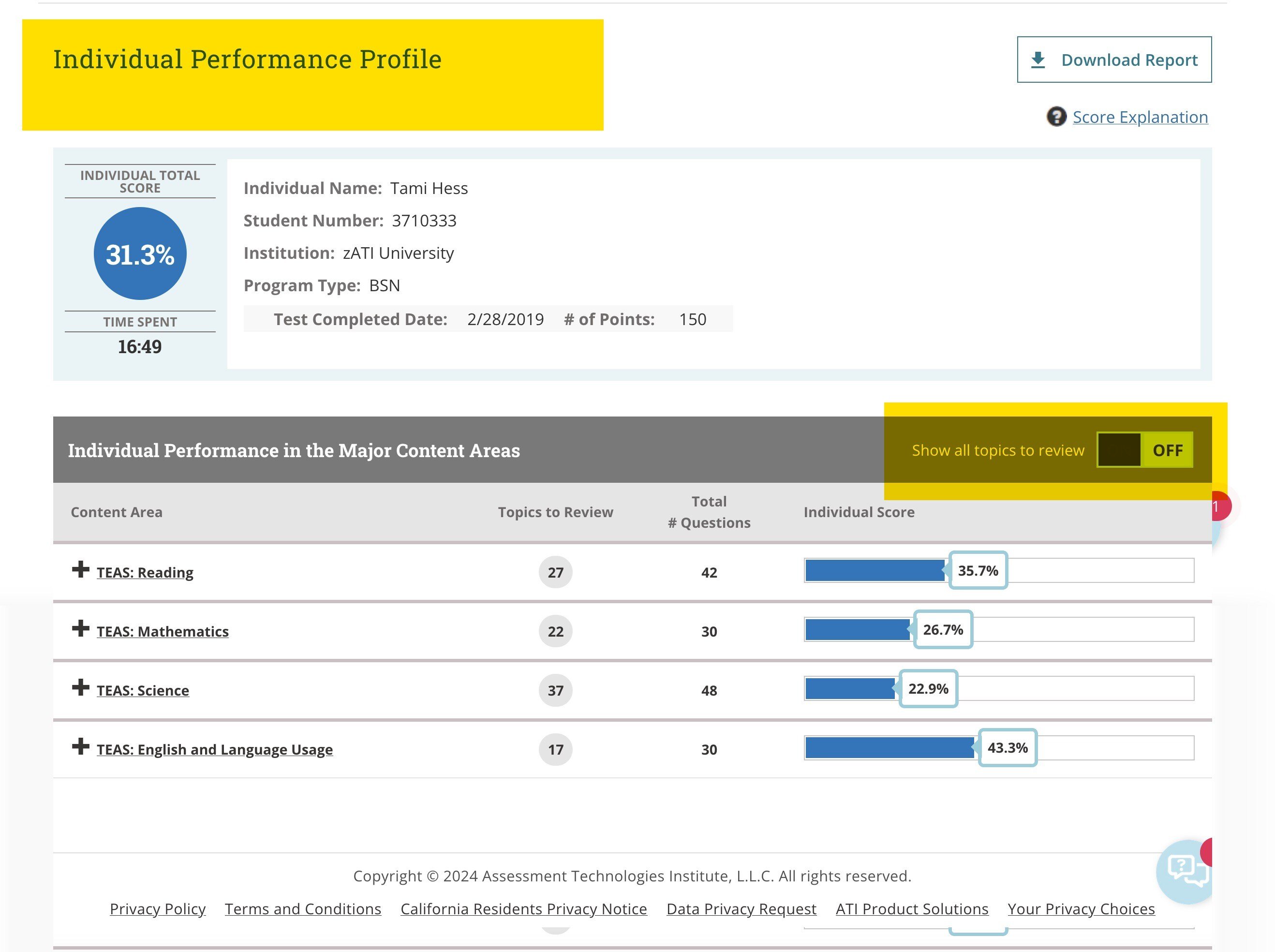Click the student number 3710333

(424, 221)
